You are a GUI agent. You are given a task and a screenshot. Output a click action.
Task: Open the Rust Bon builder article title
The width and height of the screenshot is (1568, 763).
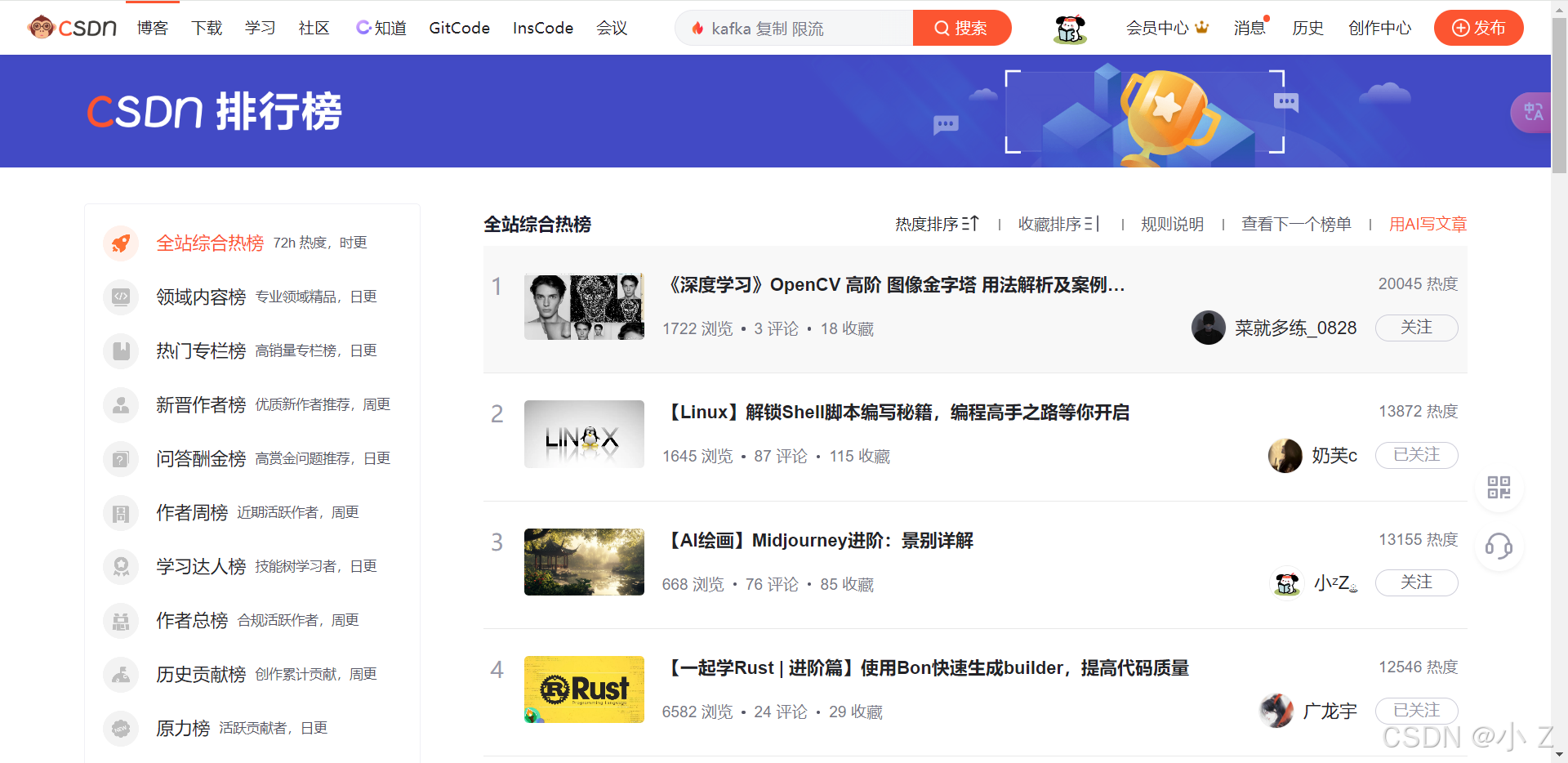[x=926, y=668]
